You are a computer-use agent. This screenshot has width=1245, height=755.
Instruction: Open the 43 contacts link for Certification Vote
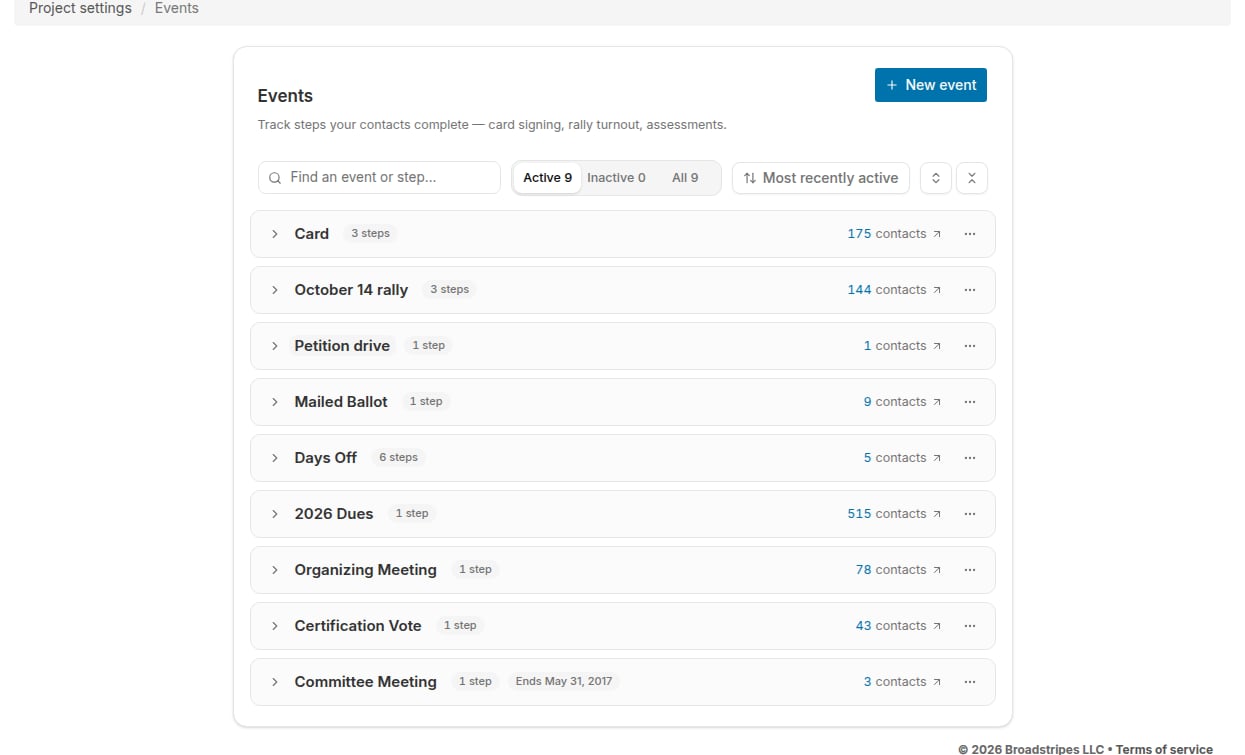tap(898, 626)
